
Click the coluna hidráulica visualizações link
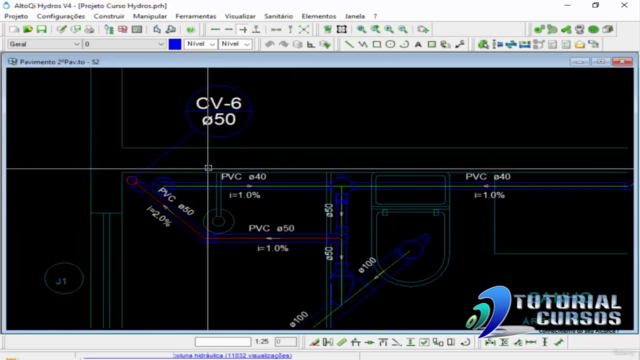tap(233, 356)
